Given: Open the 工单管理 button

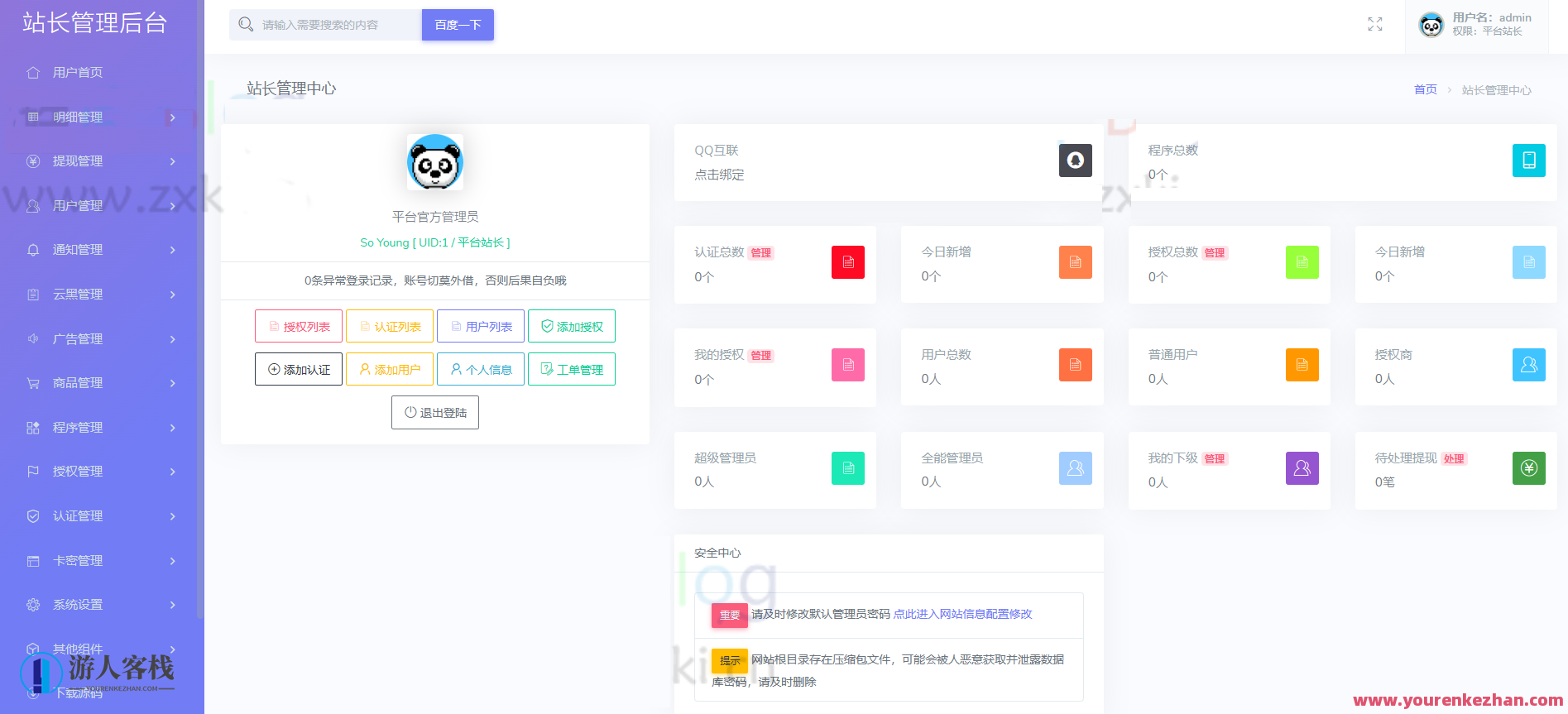Looking at the screenshot, I should click(572, 369).
